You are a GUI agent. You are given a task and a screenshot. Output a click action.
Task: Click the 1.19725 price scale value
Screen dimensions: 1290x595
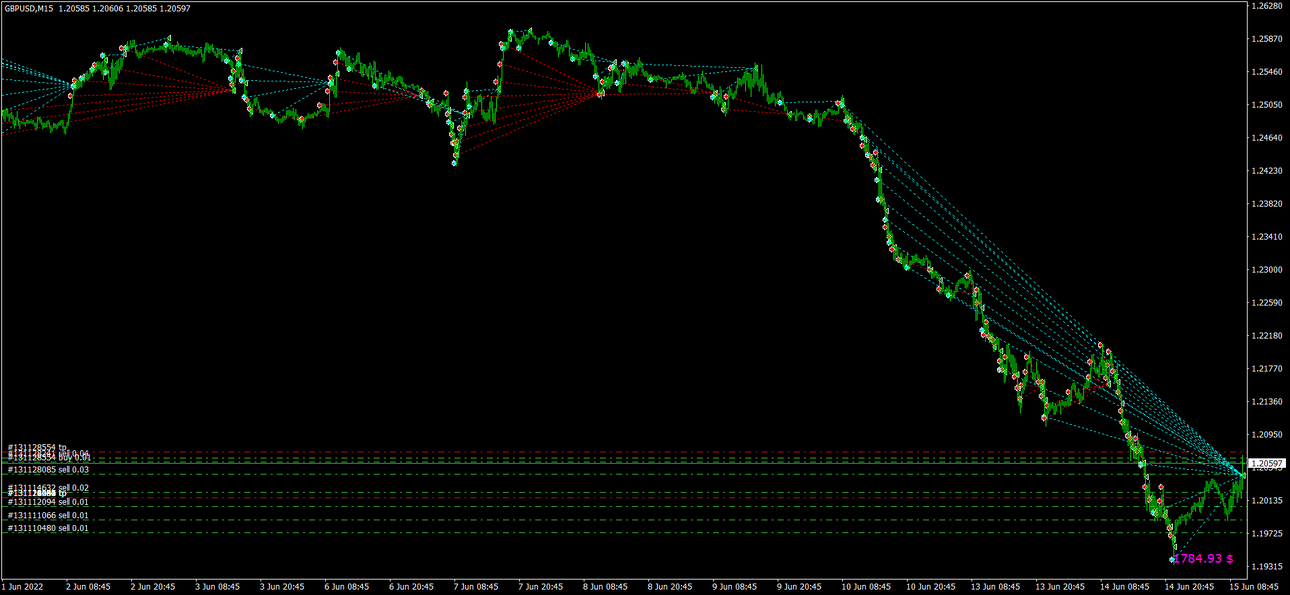[x=1266, y=534]
